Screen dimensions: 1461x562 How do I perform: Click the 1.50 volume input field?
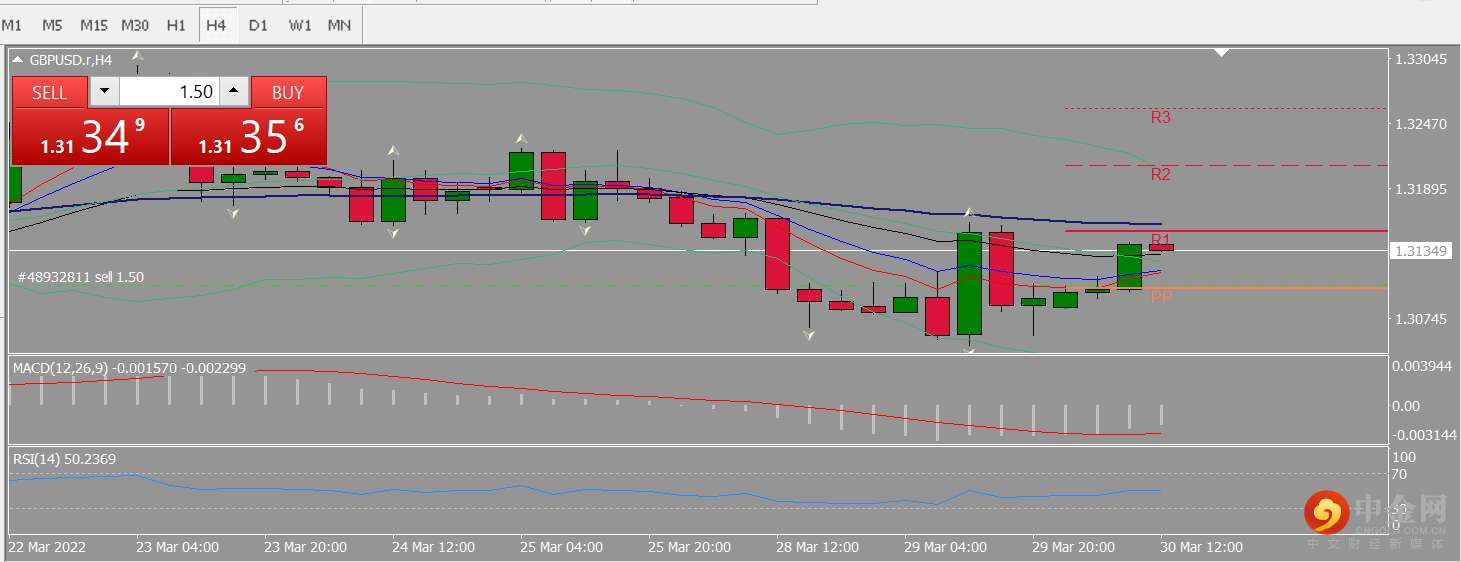pyautogui.click(x=168, y=92)
